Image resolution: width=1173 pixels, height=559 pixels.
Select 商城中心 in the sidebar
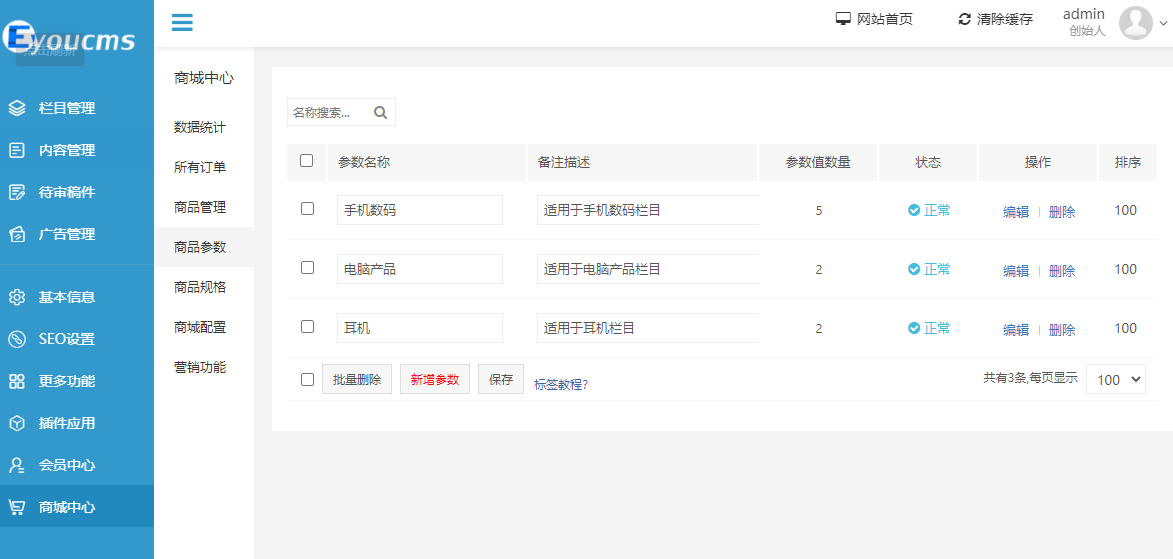pyautogui.click(x=77, y=507)
